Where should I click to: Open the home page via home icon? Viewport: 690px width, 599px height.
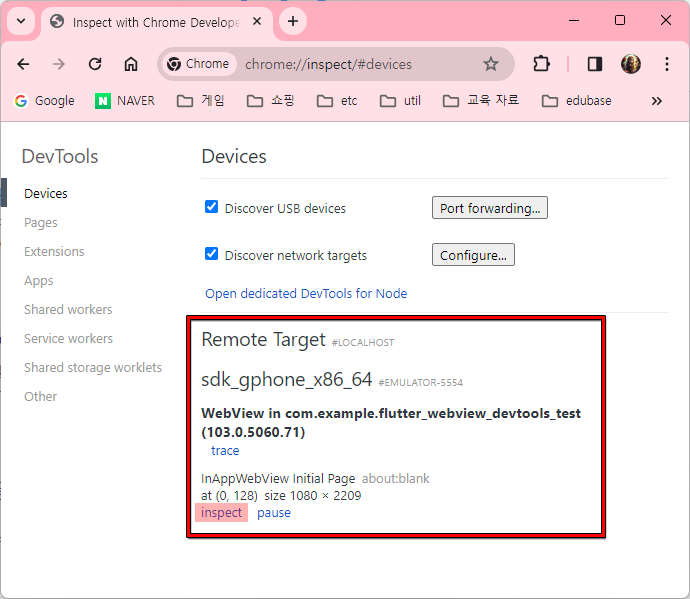coord(131,64)
